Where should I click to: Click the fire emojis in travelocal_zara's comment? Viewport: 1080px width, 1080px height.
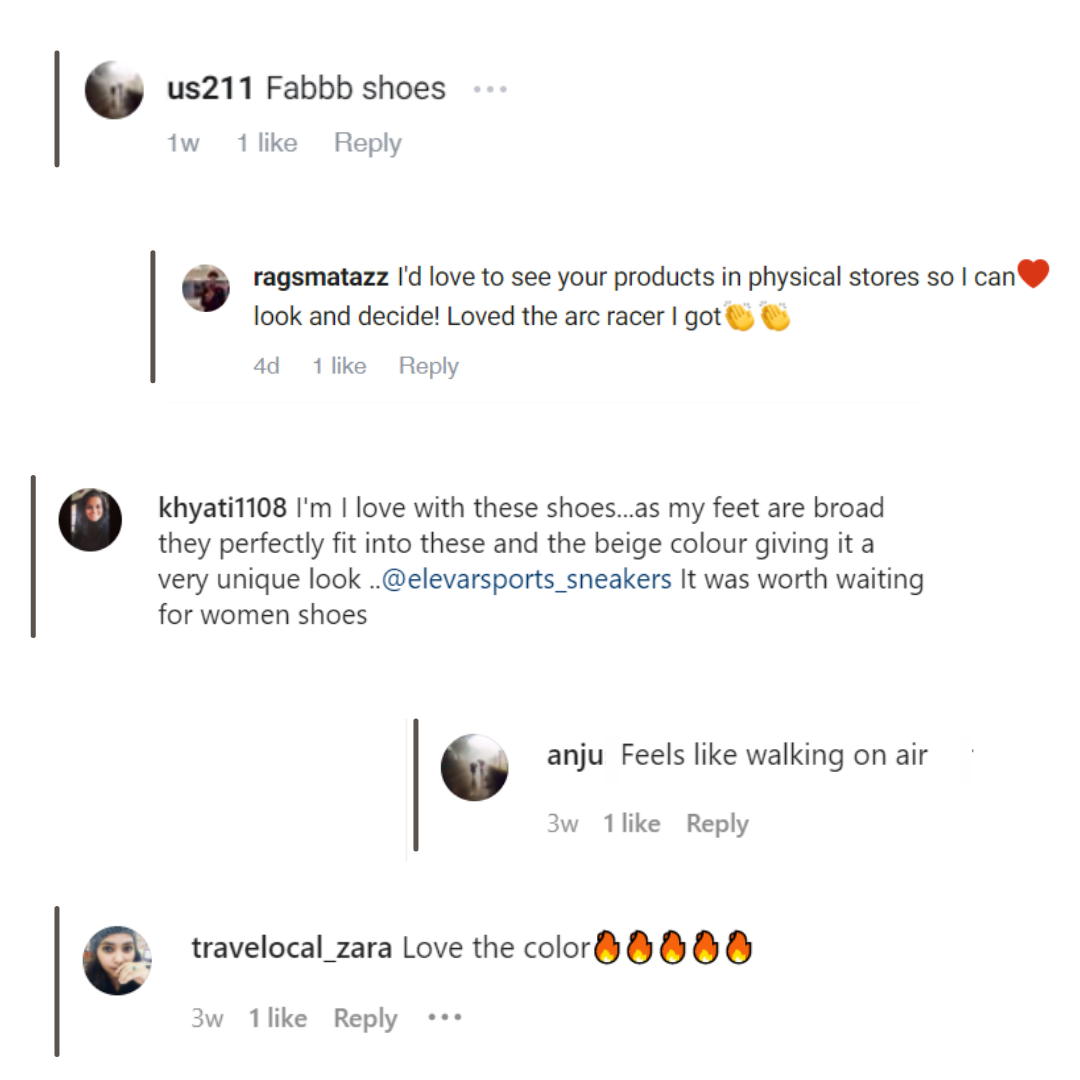click(x=672, y=947)
